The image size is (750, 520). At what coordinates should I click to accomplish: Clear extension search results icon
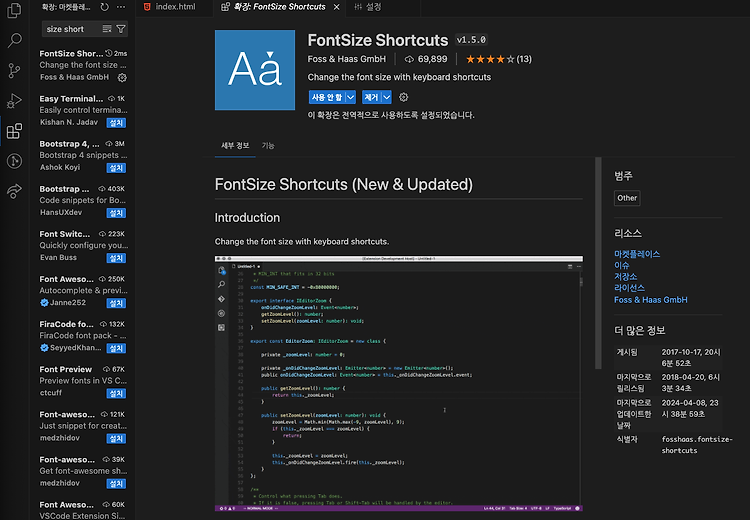click(107, 29)
